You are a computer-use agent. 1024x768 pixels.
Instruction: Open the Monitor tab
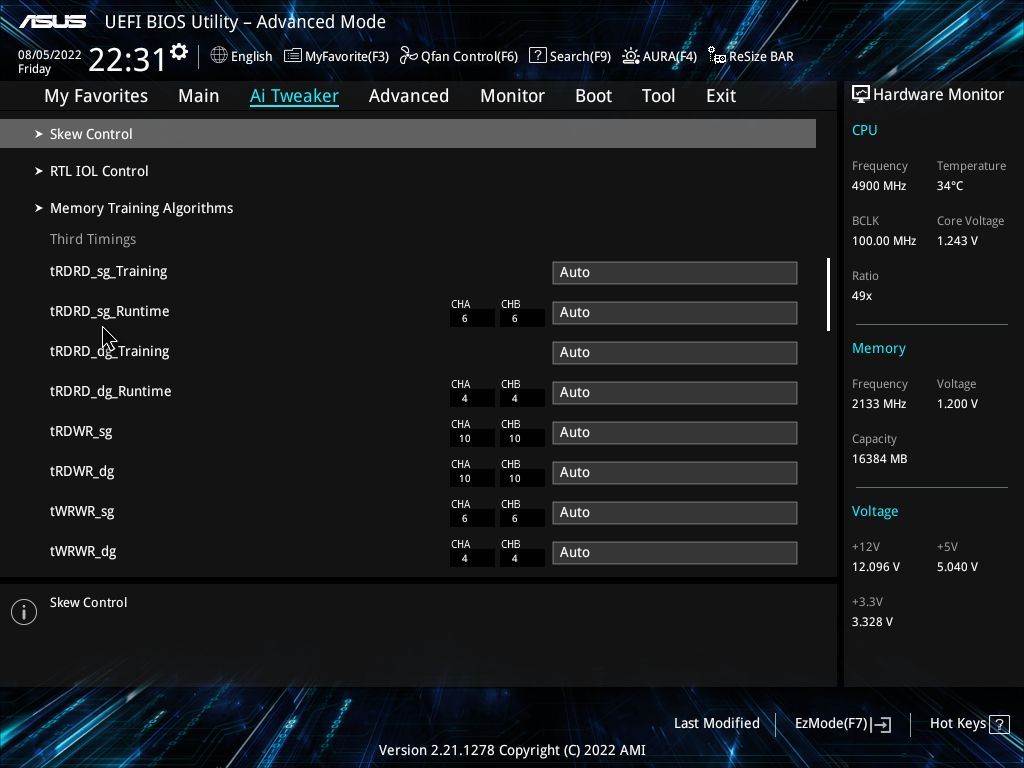[513, 96]
